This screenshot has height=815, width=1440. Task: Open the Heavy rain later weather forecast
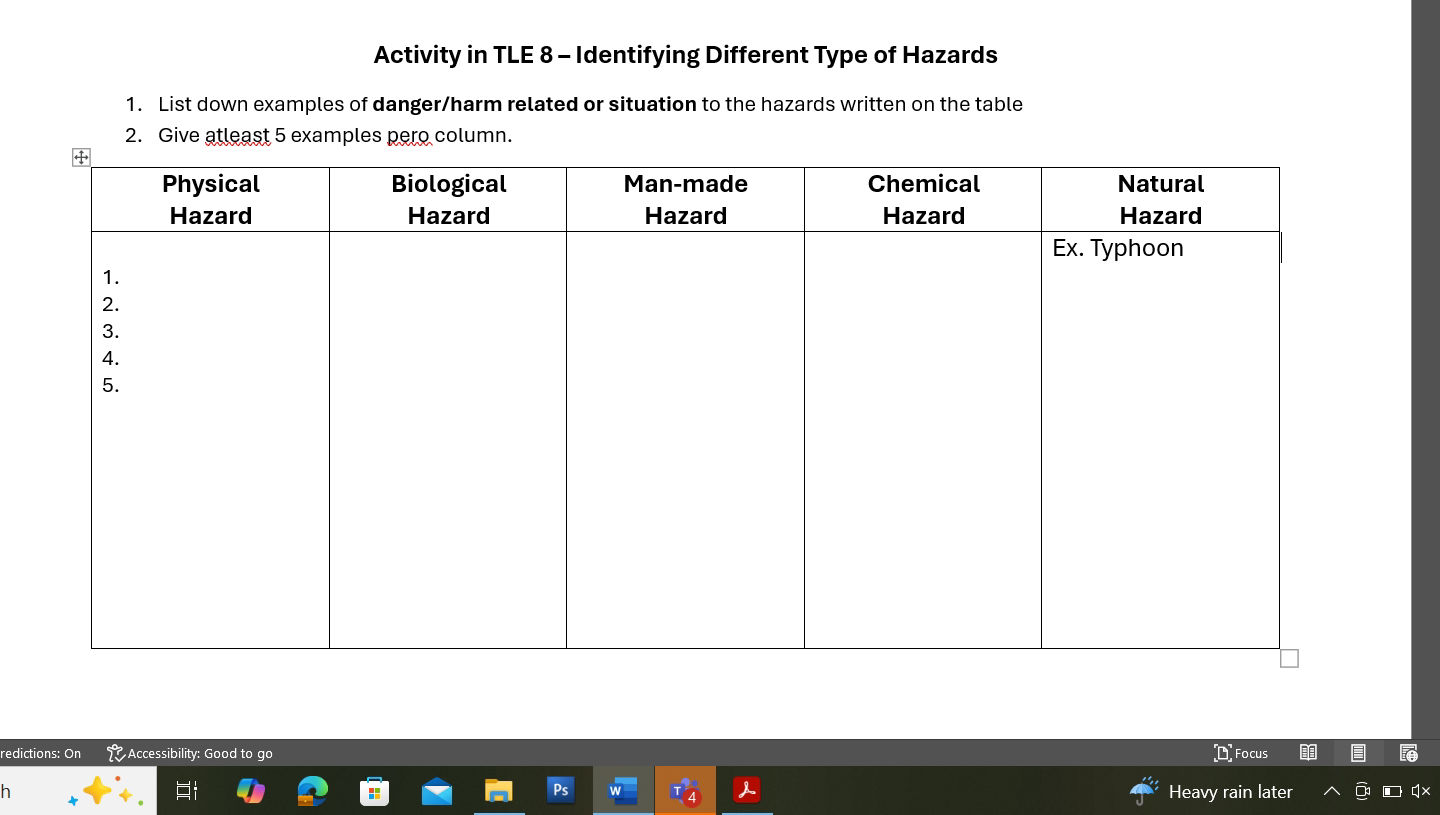[x=1210, y=791]
